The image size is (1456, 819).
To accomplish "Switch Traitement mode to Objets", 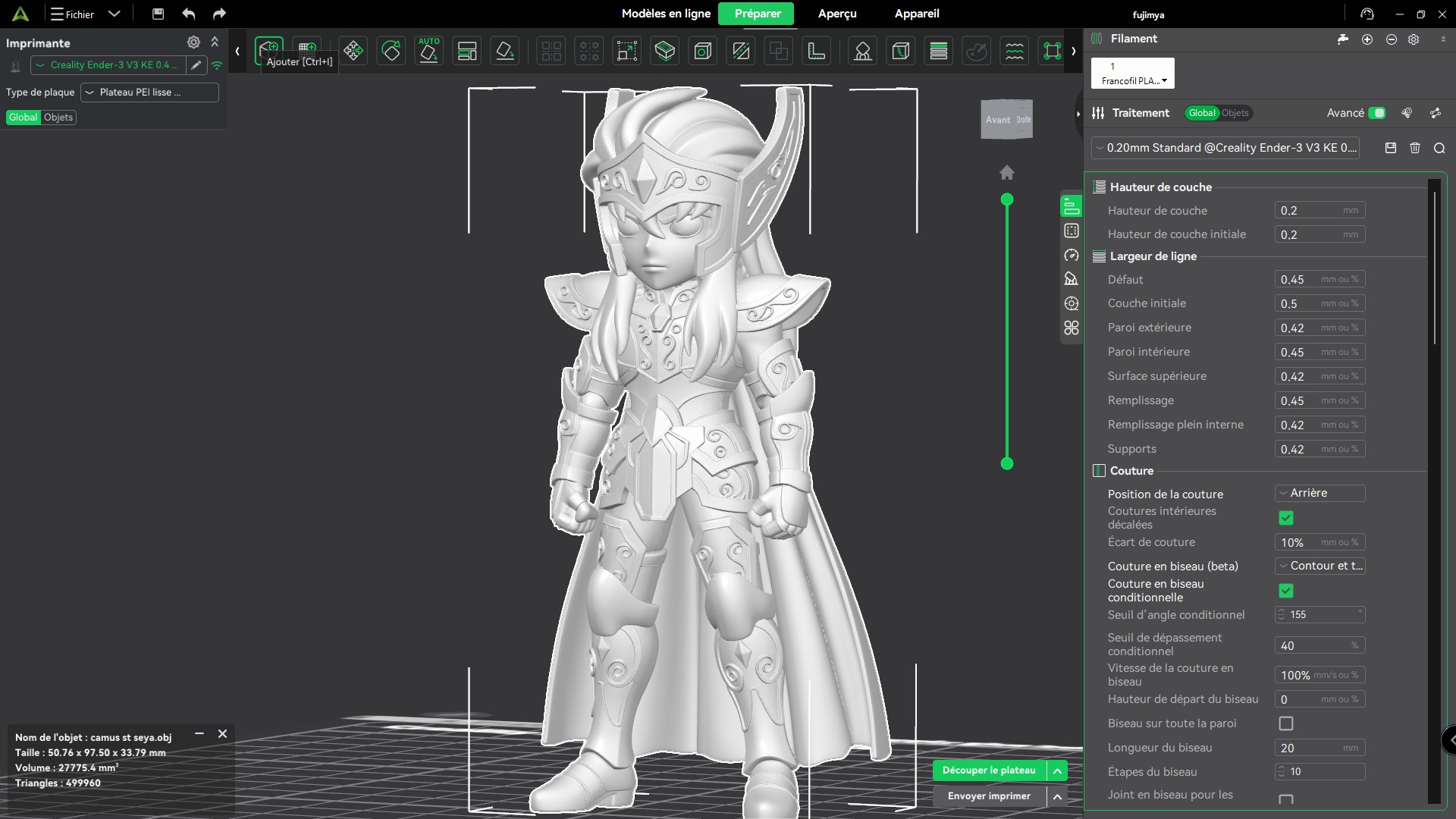I will click(1235, 113).
